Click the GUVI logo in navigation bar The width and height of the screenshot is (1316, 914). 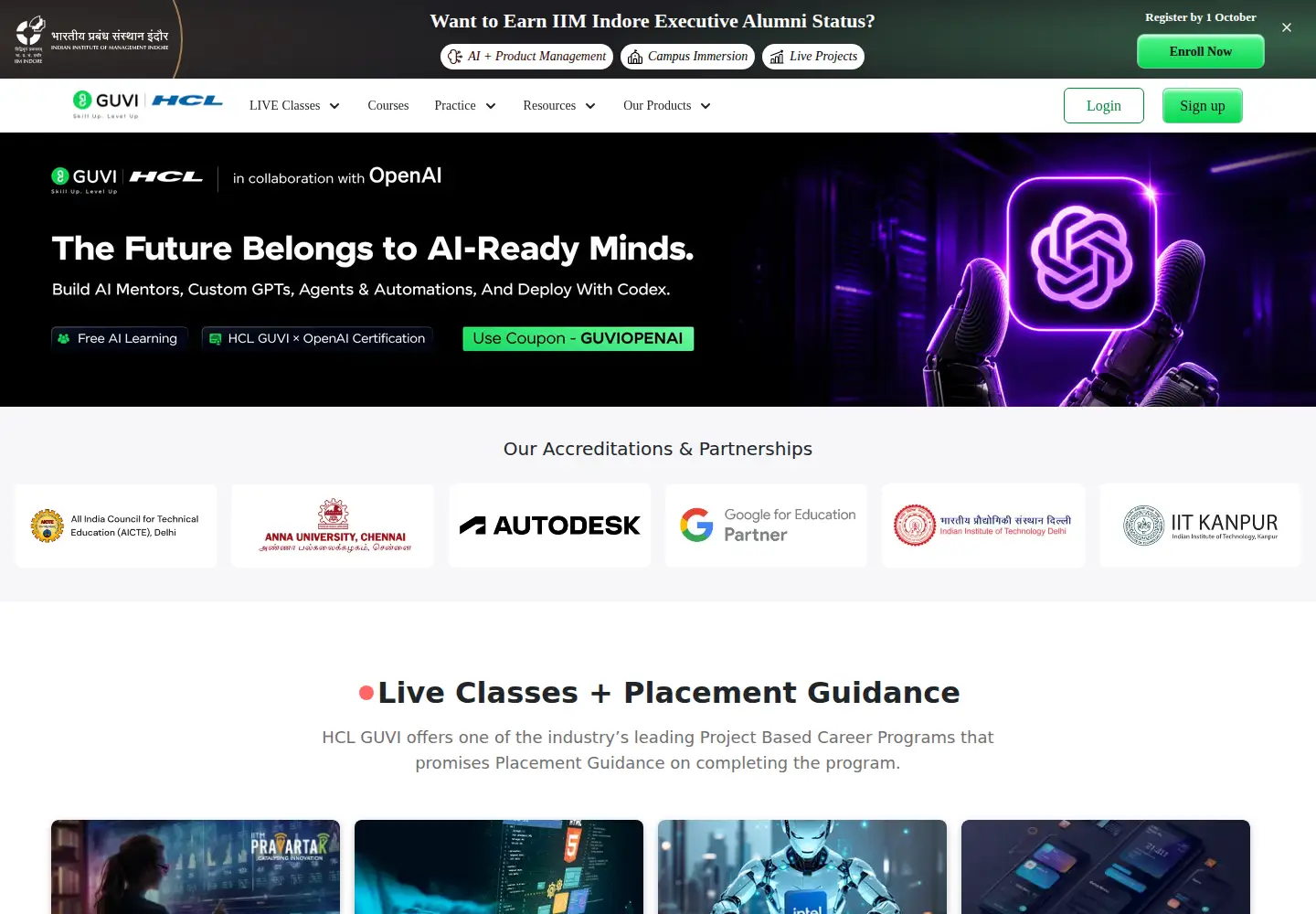click(106, 104)
